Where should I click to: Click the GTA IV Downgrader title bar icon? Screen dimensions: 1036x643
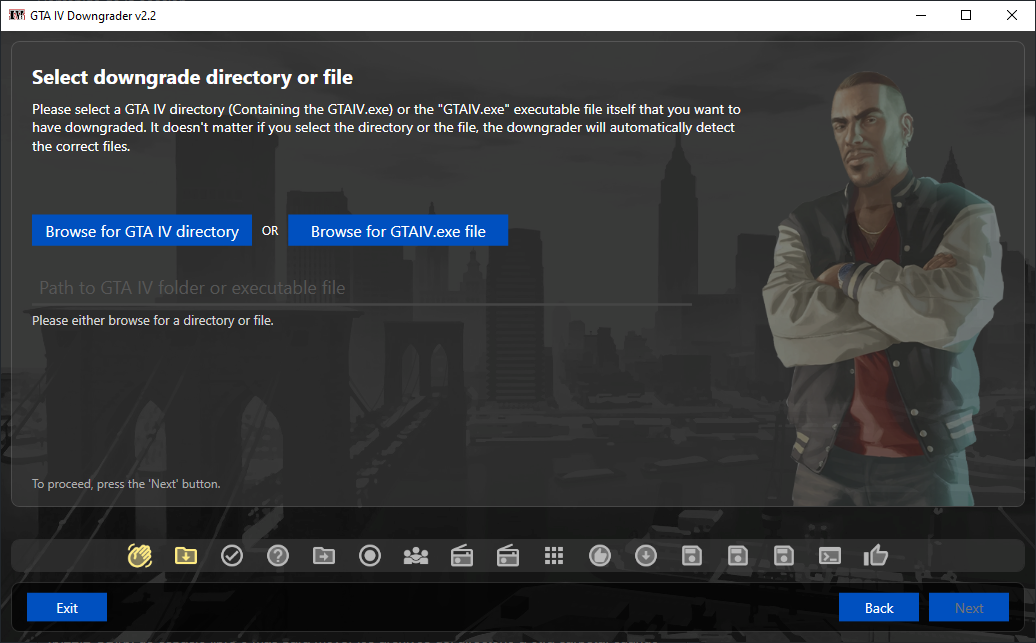17,15
